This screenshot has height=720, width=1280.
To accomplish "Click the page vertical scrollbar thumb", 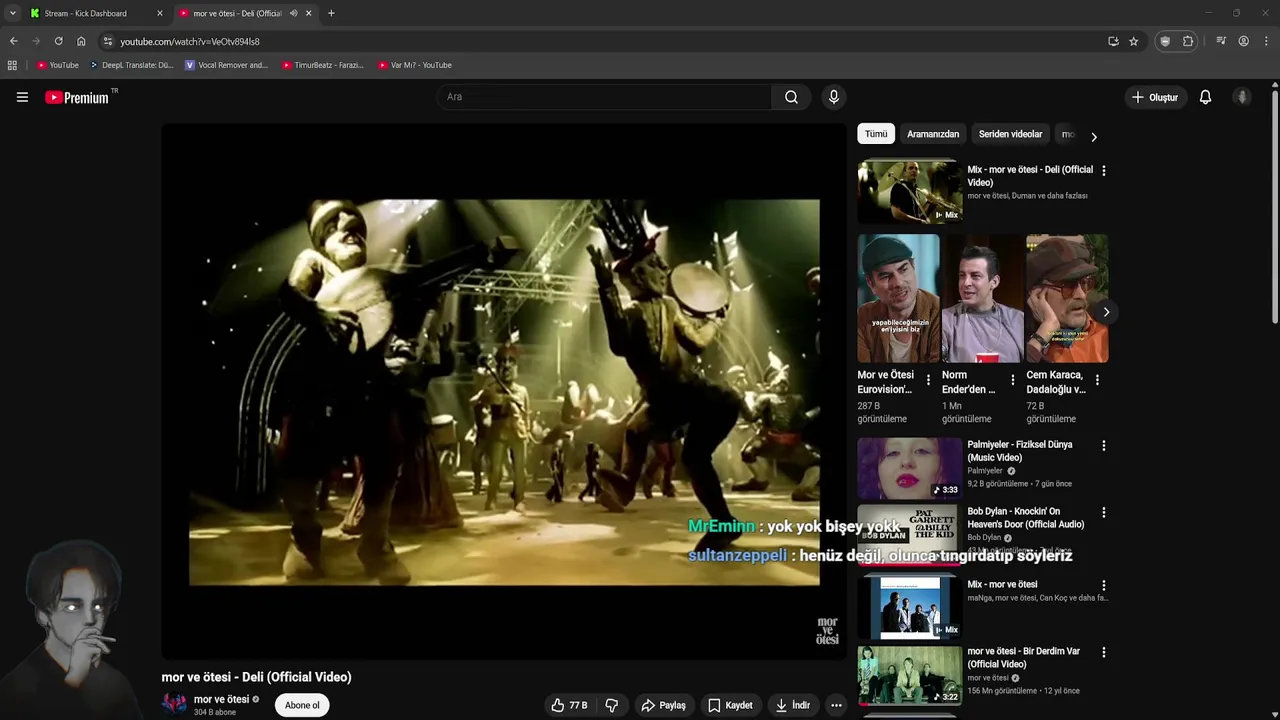I will pos(1275,205).
